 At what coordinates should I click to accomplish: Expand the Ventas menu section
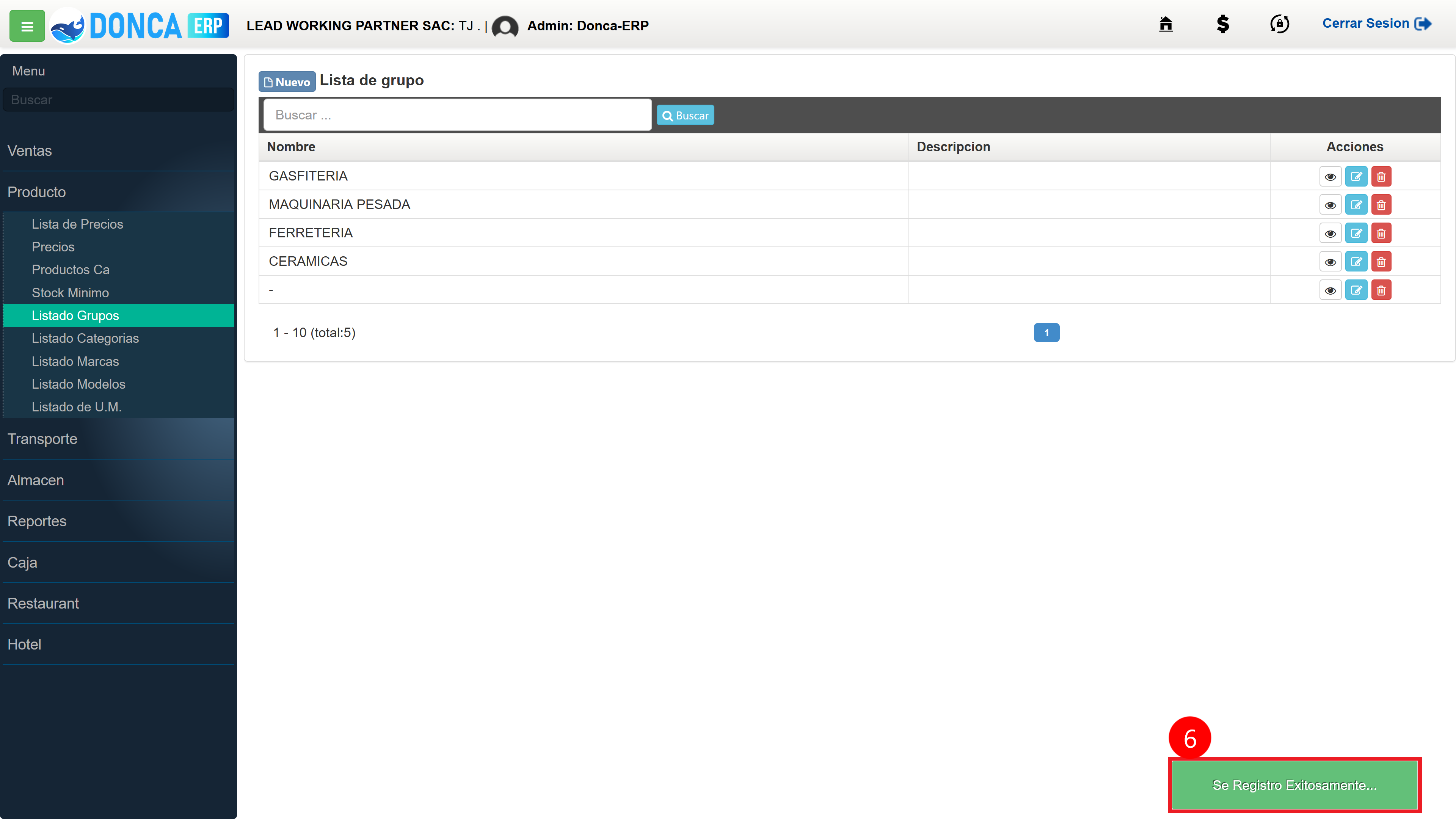[118, 151]
